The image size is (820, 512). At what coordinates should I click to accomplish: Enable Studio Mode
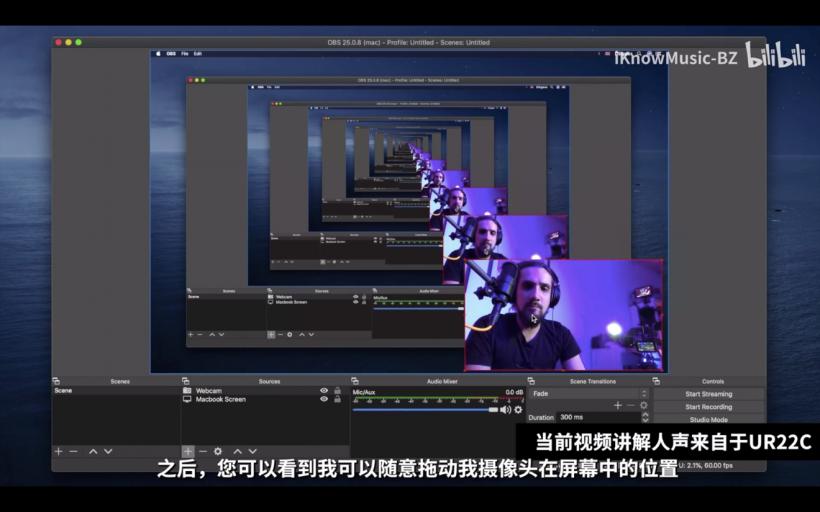709,419
